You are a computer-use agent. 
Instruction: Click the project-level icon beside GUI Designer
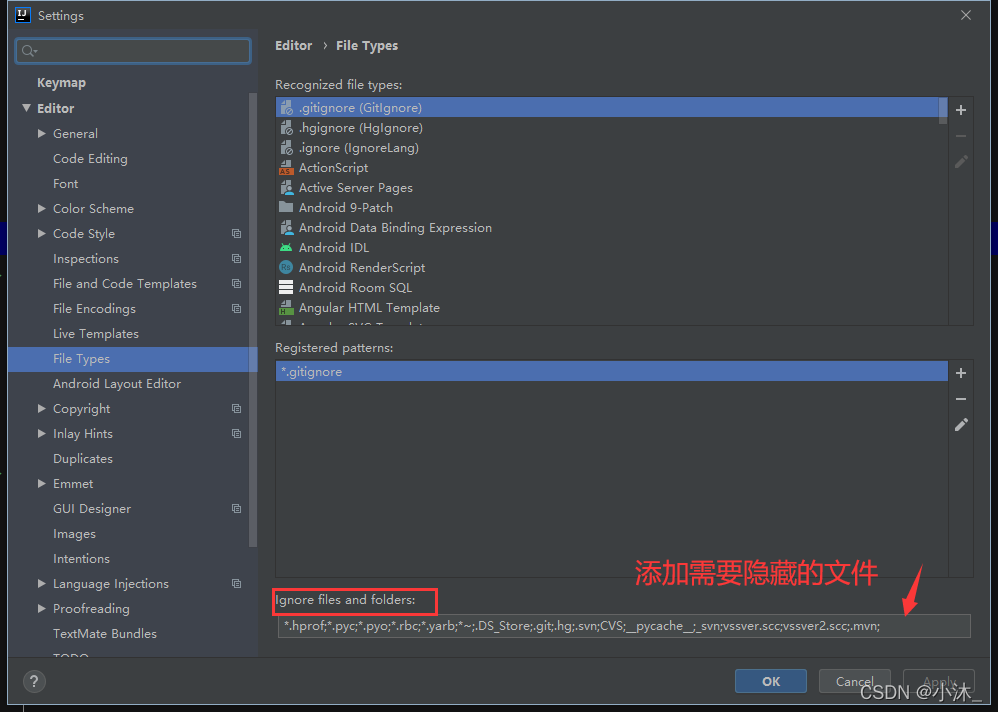pyautogui.click(x=236, y=508)
